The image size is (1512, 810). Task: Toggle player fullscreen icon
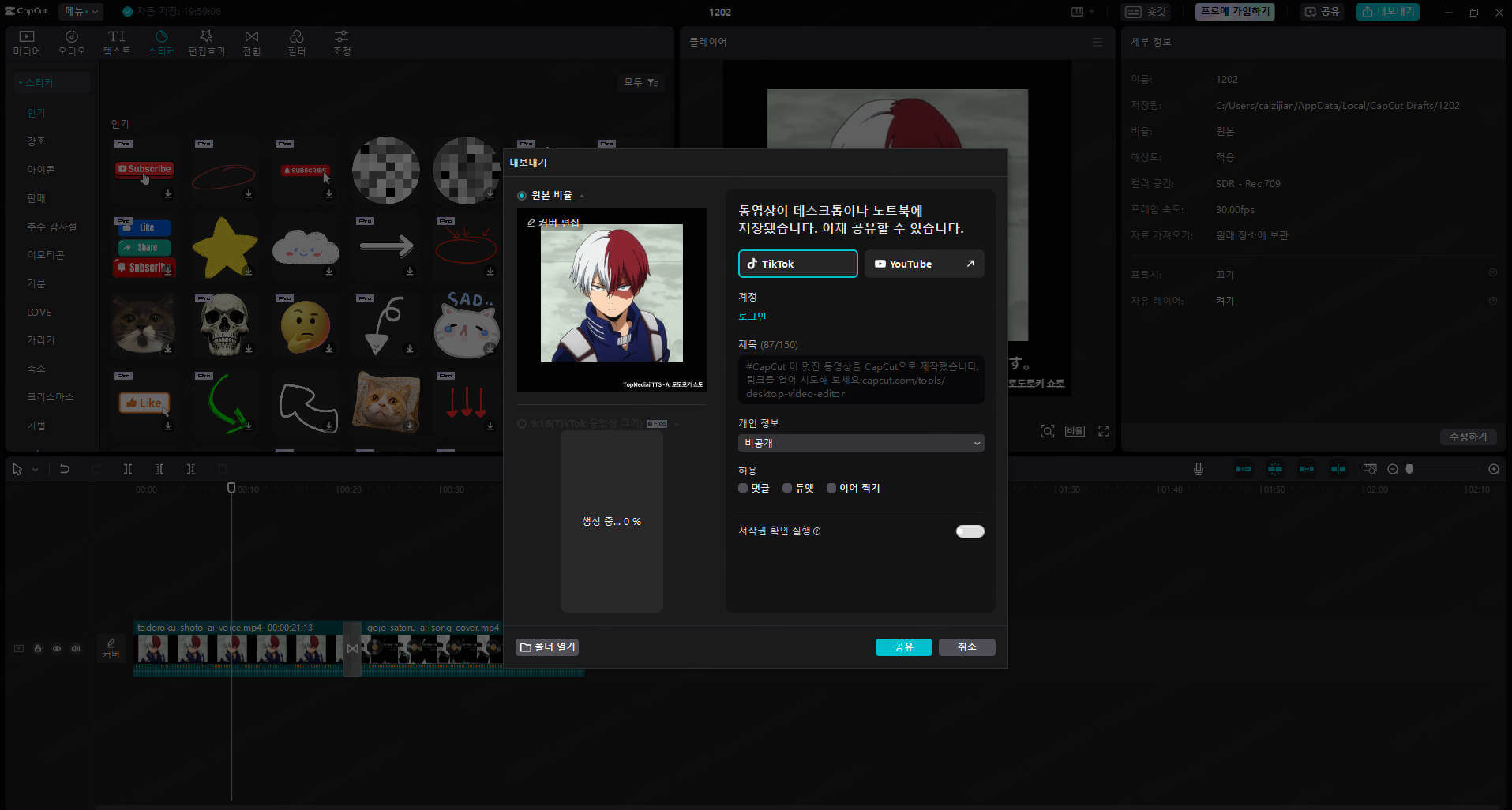pyautogui.click(x=1104, y=431)
